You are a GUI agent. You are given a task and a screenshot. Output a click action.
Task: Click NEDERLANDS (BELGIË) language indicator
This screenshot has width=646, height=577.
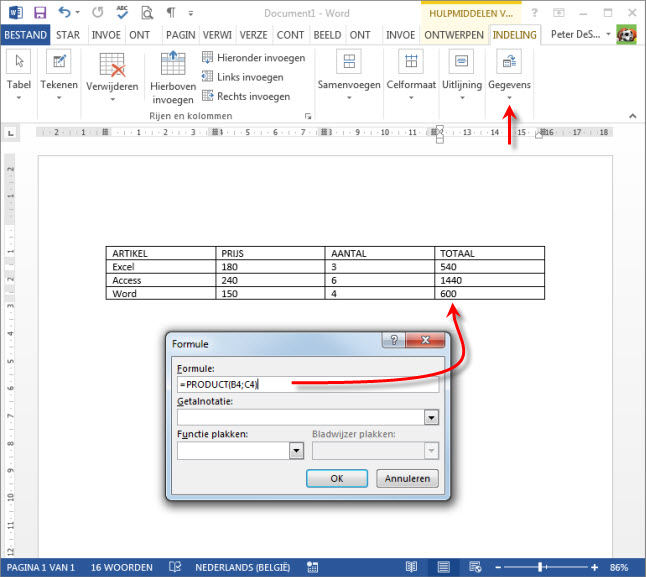click(x=243, y=568)
